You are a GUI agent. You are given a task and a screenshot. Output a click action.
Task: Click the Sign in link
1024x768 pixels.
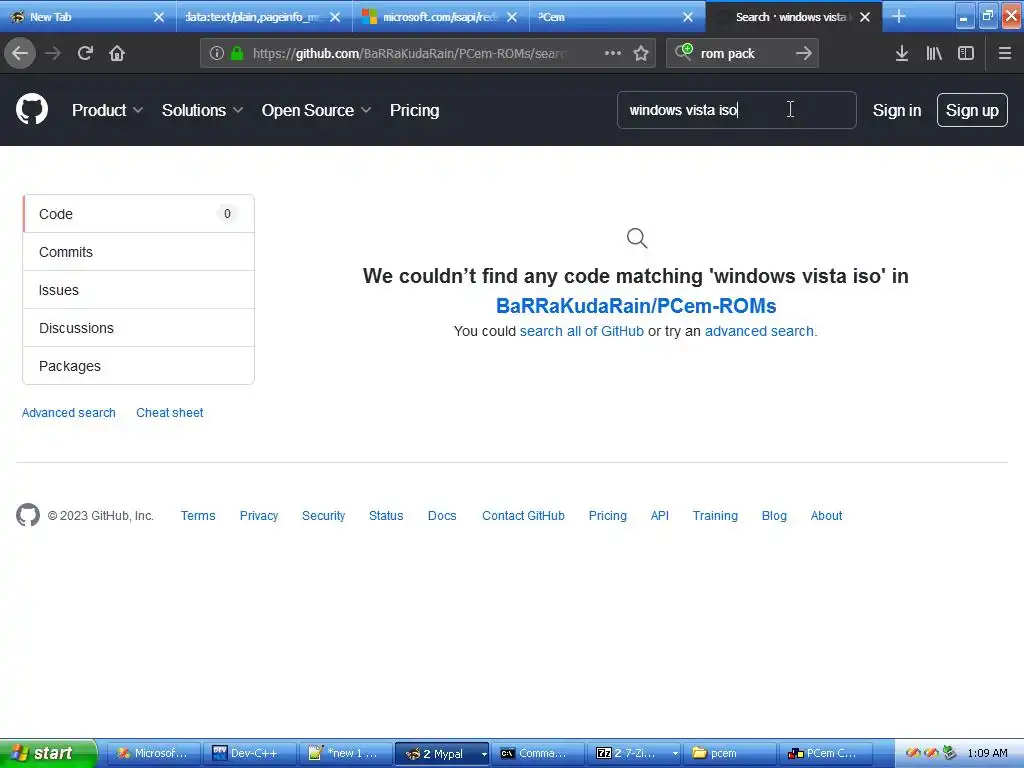[897, 110]
